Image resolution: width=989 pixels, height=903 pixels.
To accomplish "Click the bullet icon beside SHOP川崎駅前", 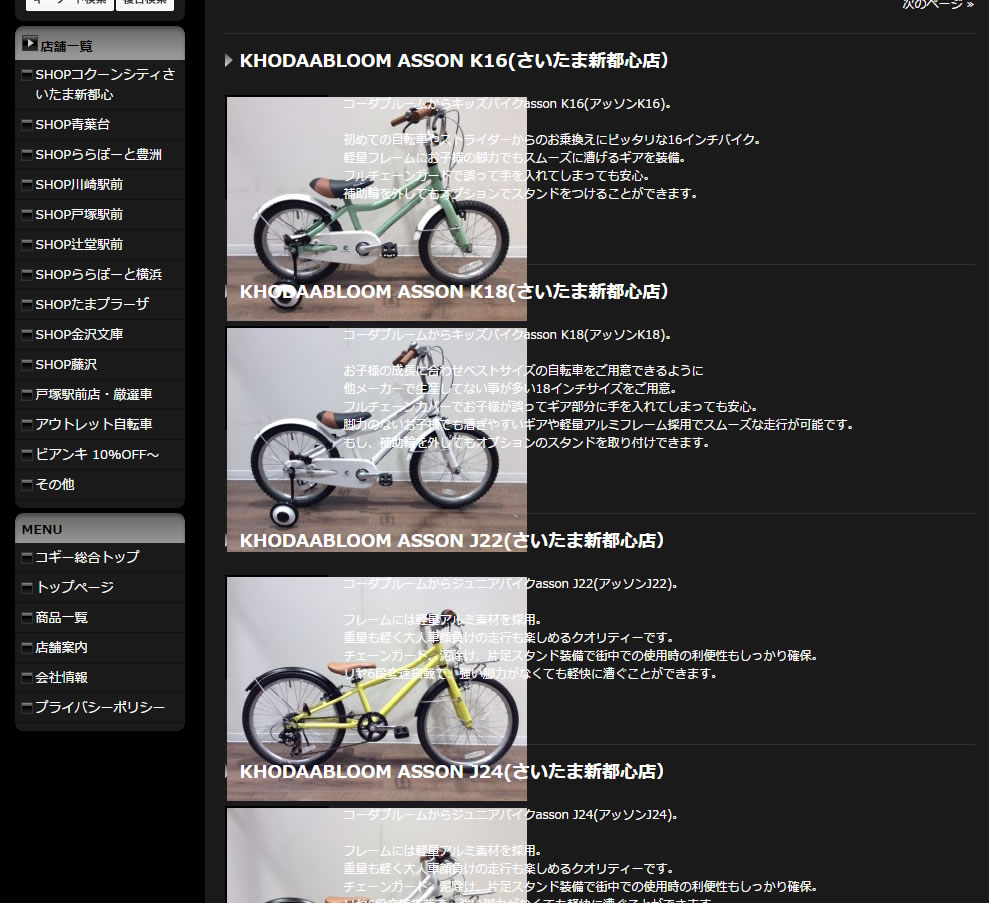I will coord(27,185).
